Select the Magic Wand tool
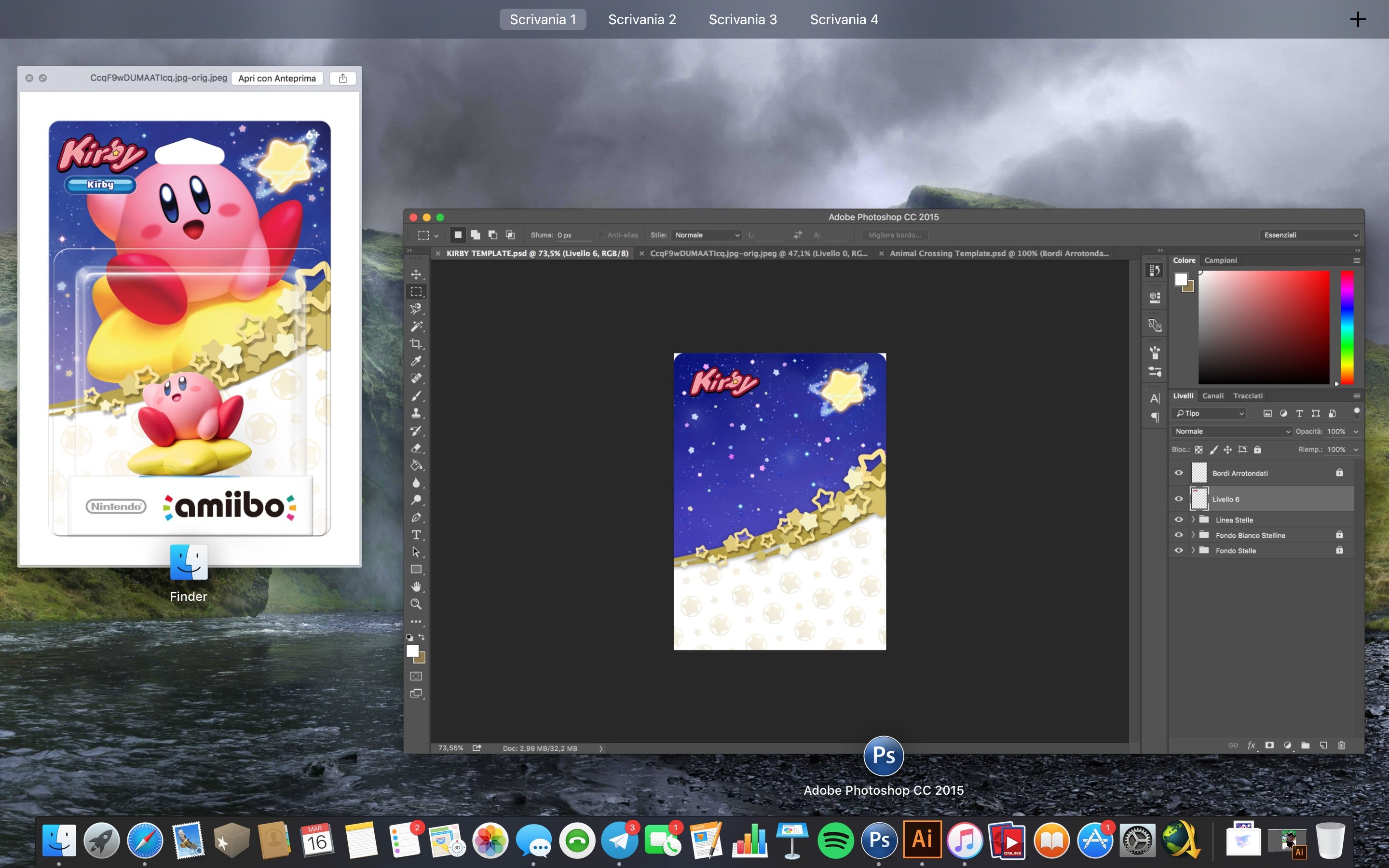 [x=416, y=326]
